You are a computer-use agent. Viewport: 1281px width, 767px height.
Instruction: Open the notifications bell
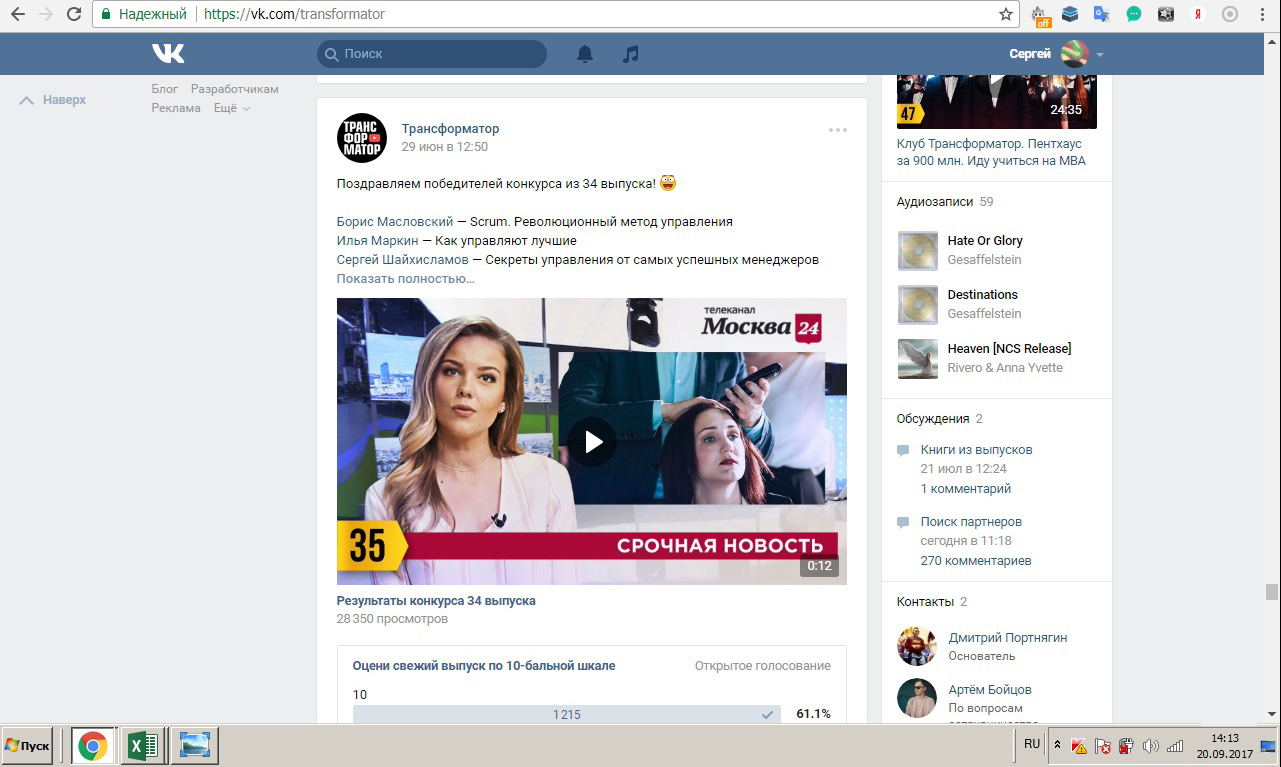pyautogui.click(x=585, y=54)
